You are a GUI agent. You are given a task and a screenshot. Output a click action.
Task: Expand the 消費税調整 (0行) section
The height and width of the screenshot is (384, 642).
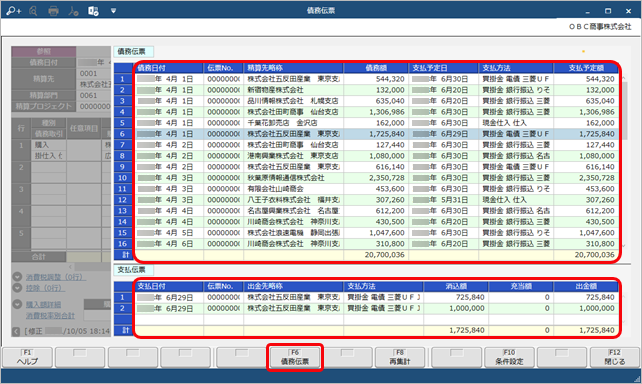(x=17, y=277)
